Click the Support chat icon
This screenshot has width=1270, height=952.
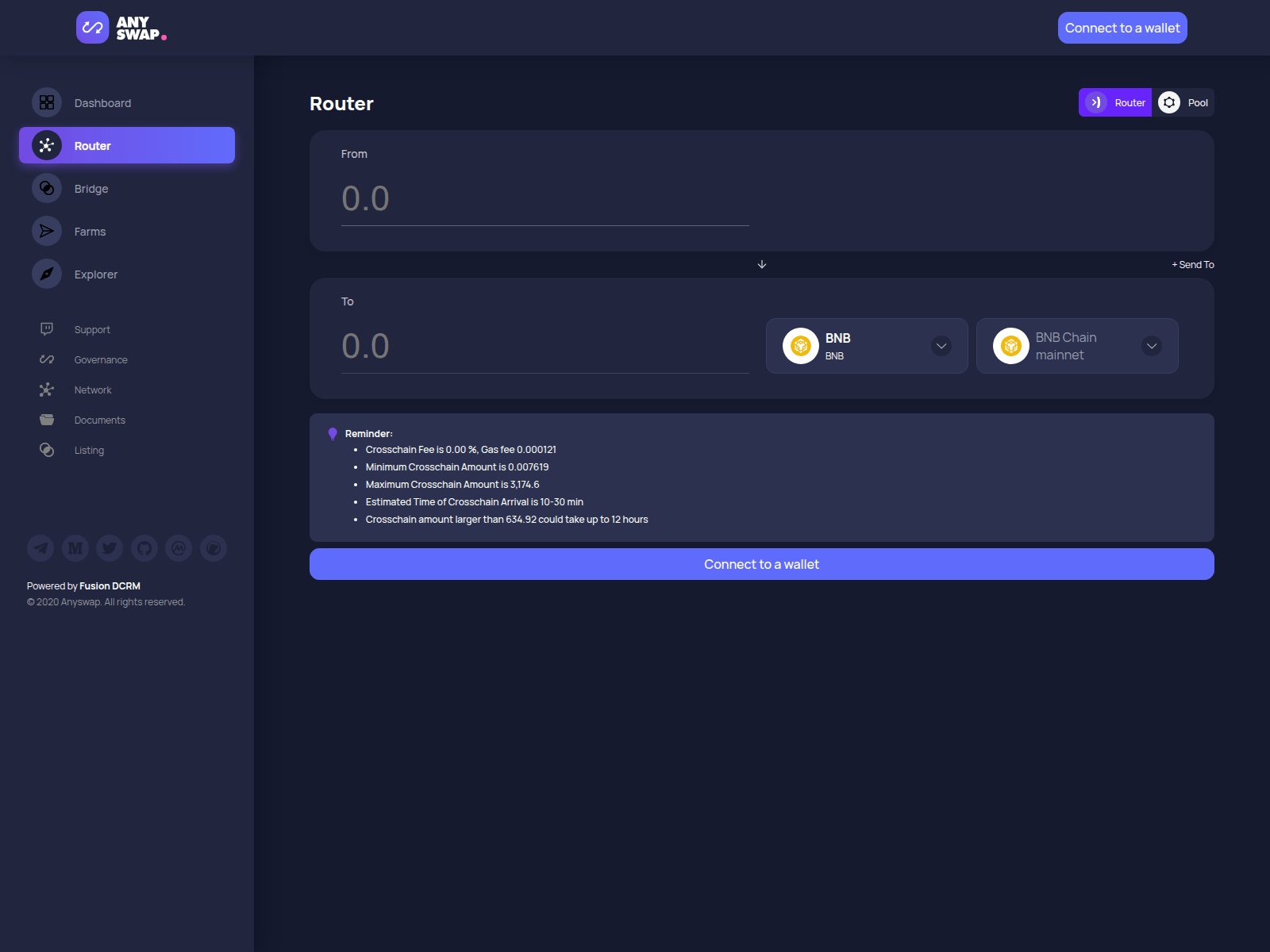point(47,329)
